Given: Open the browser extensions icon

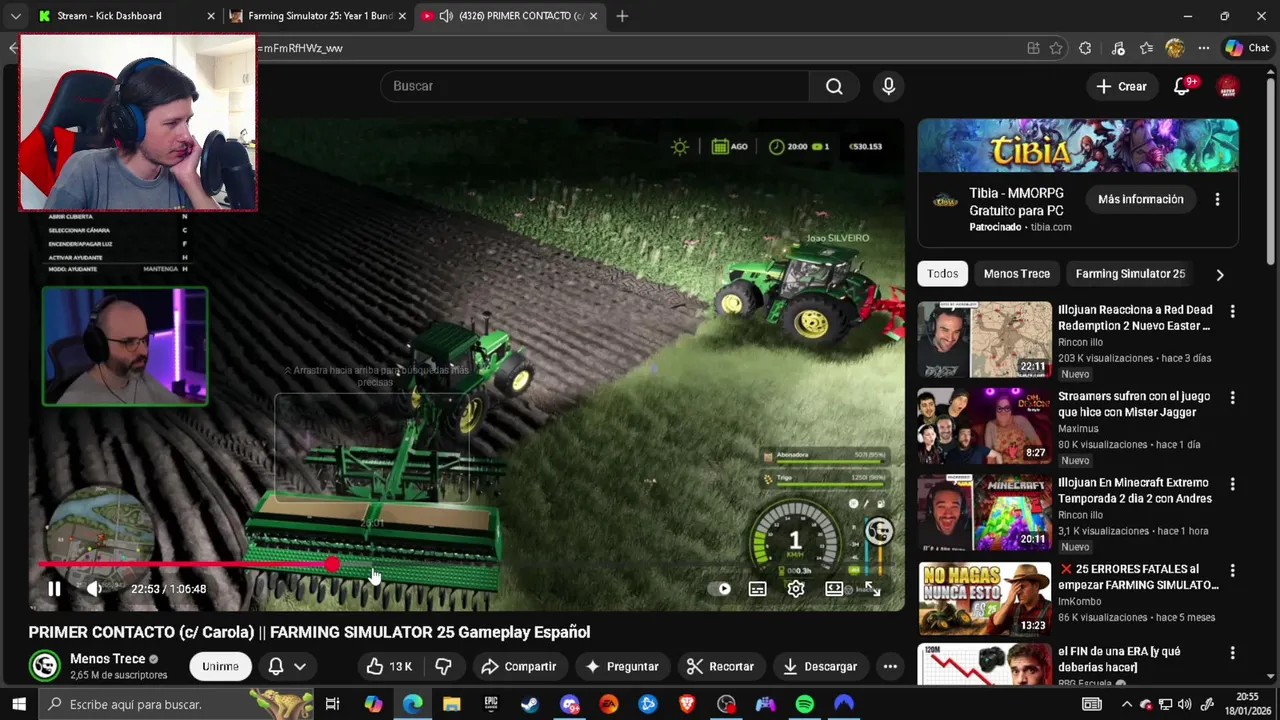Looking at the screenshot, I should [1085, 48].
